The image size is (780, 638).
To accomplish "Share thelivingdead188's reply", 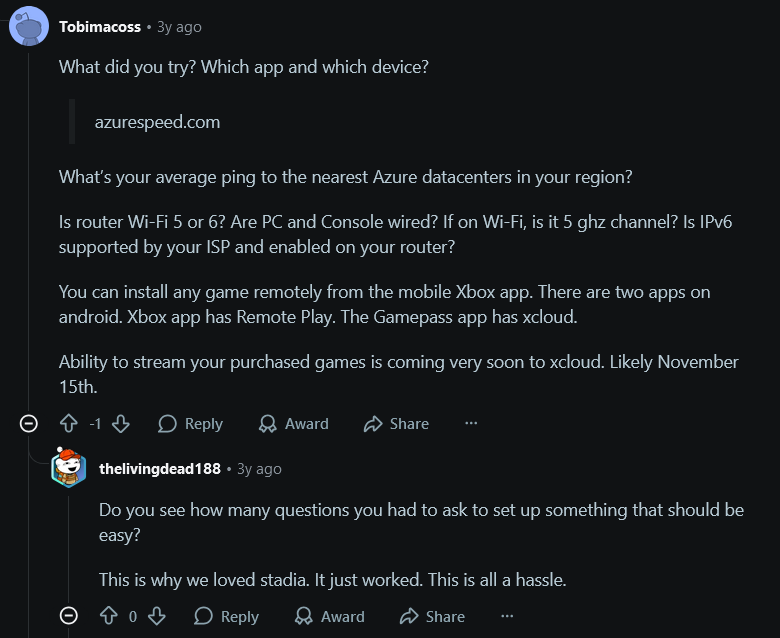I will (x=432, y=616).
